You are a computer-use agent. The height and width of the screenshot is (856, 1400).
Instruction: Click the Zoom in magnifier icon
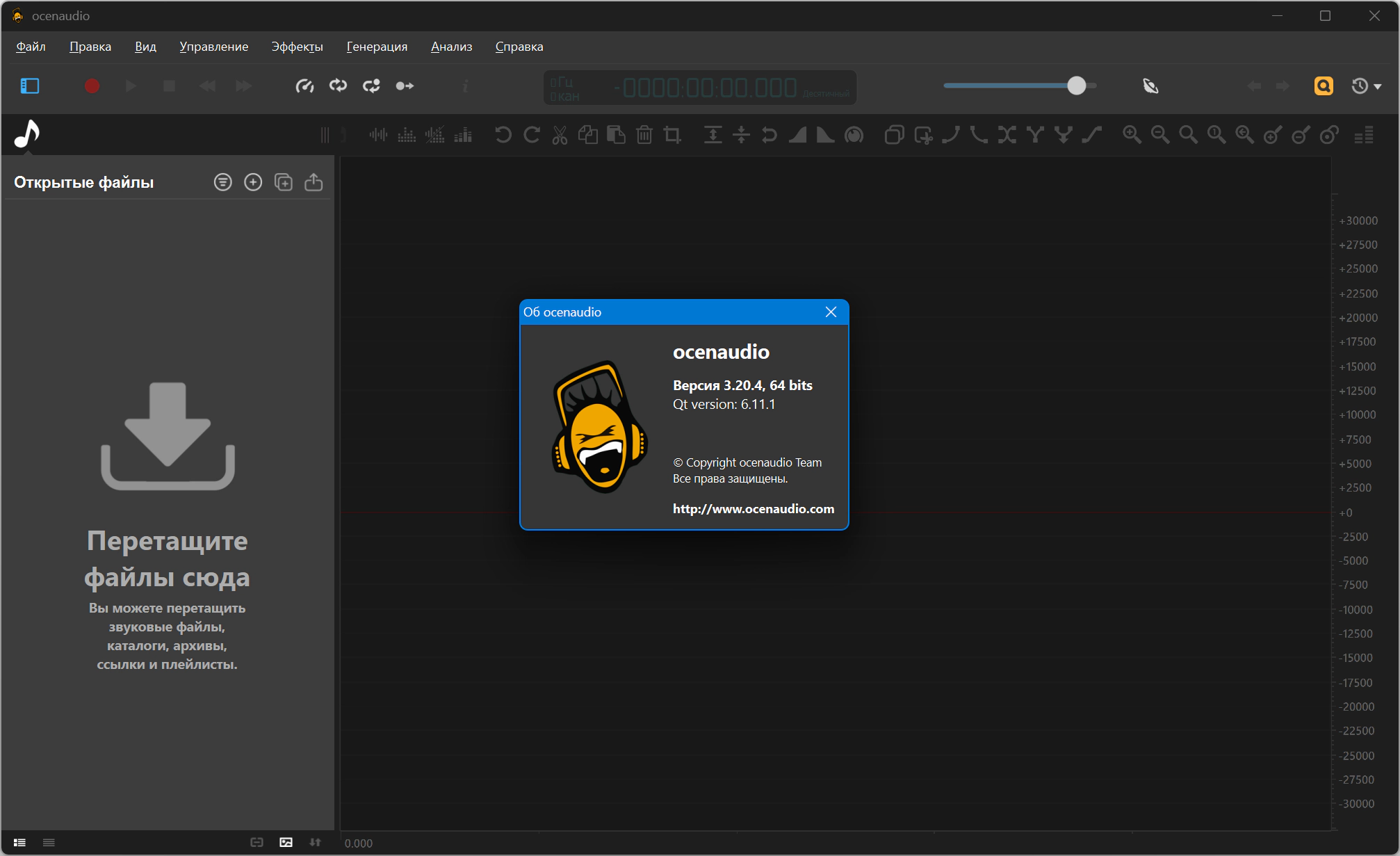click(x=1132, y=135)
